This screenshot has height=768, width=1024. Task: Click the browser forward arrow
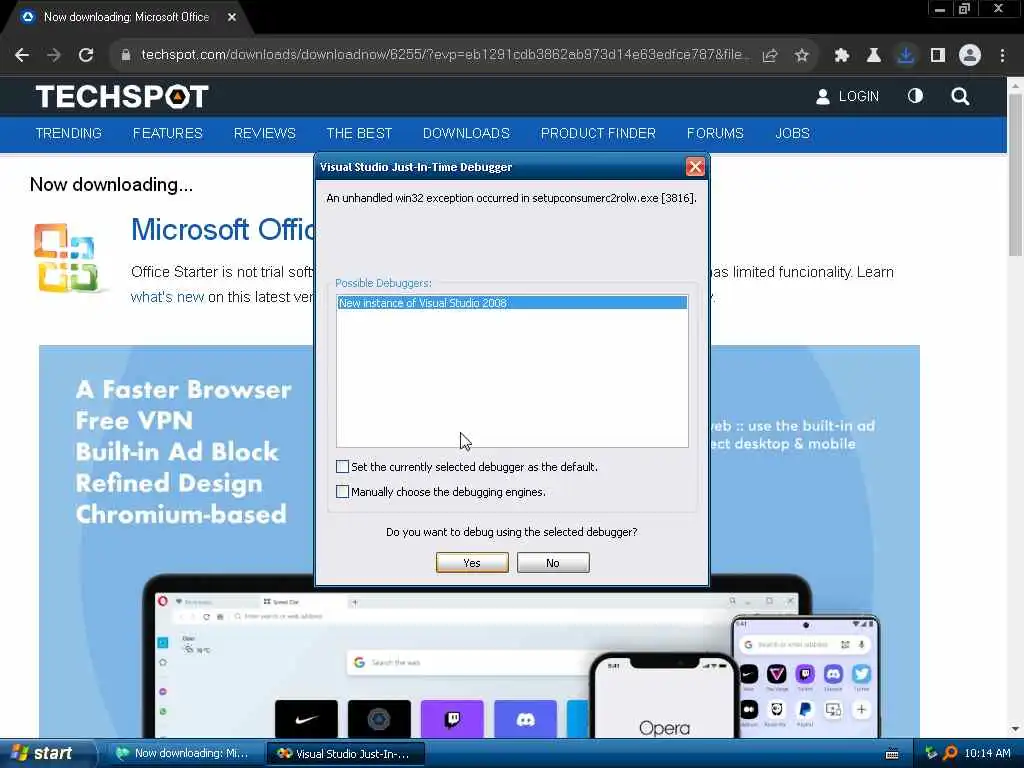(x=54, y=56)
